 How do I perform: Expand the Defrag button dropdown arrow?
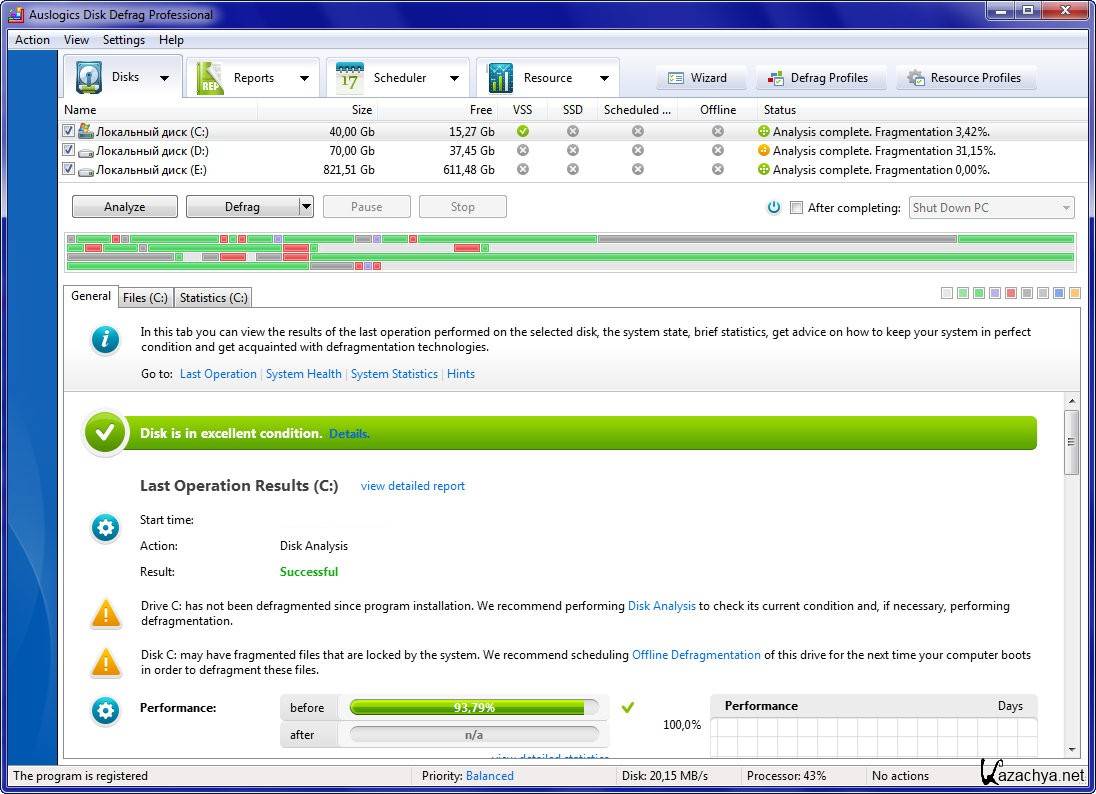point(306,207)
